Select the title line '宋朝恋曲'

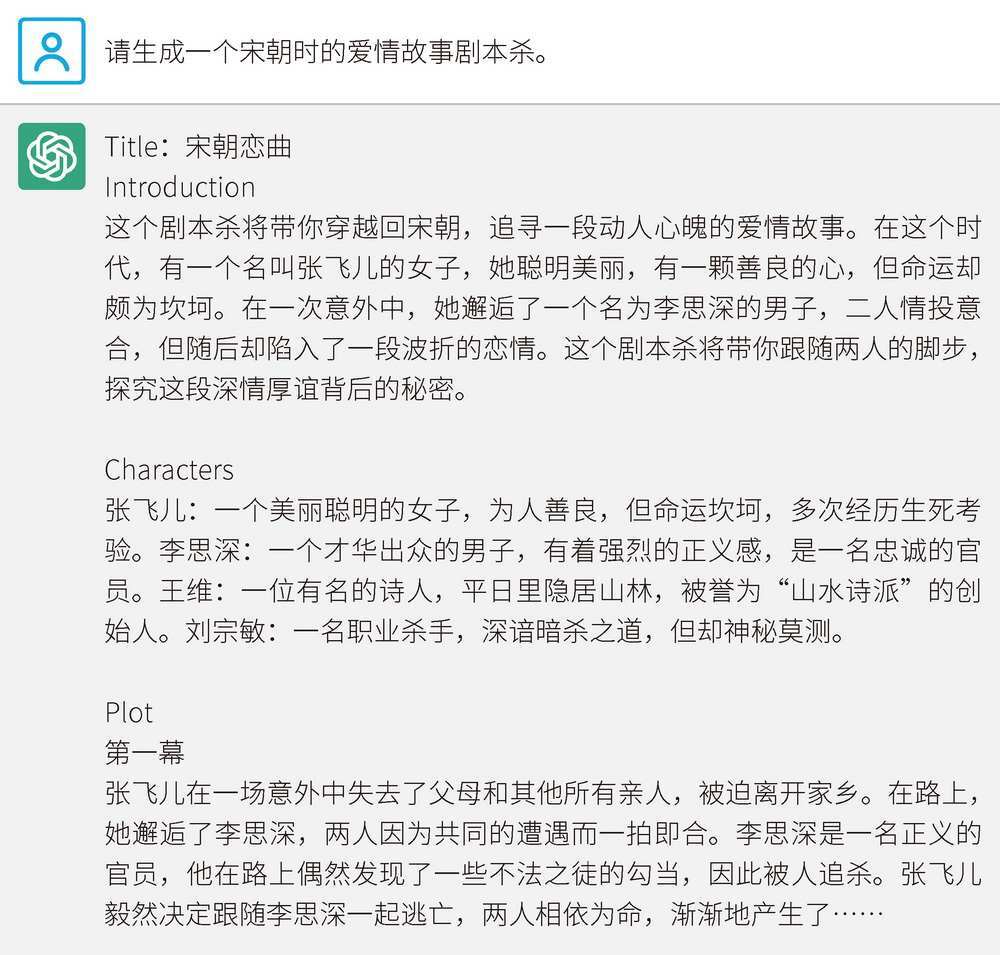tap(239, 147)
